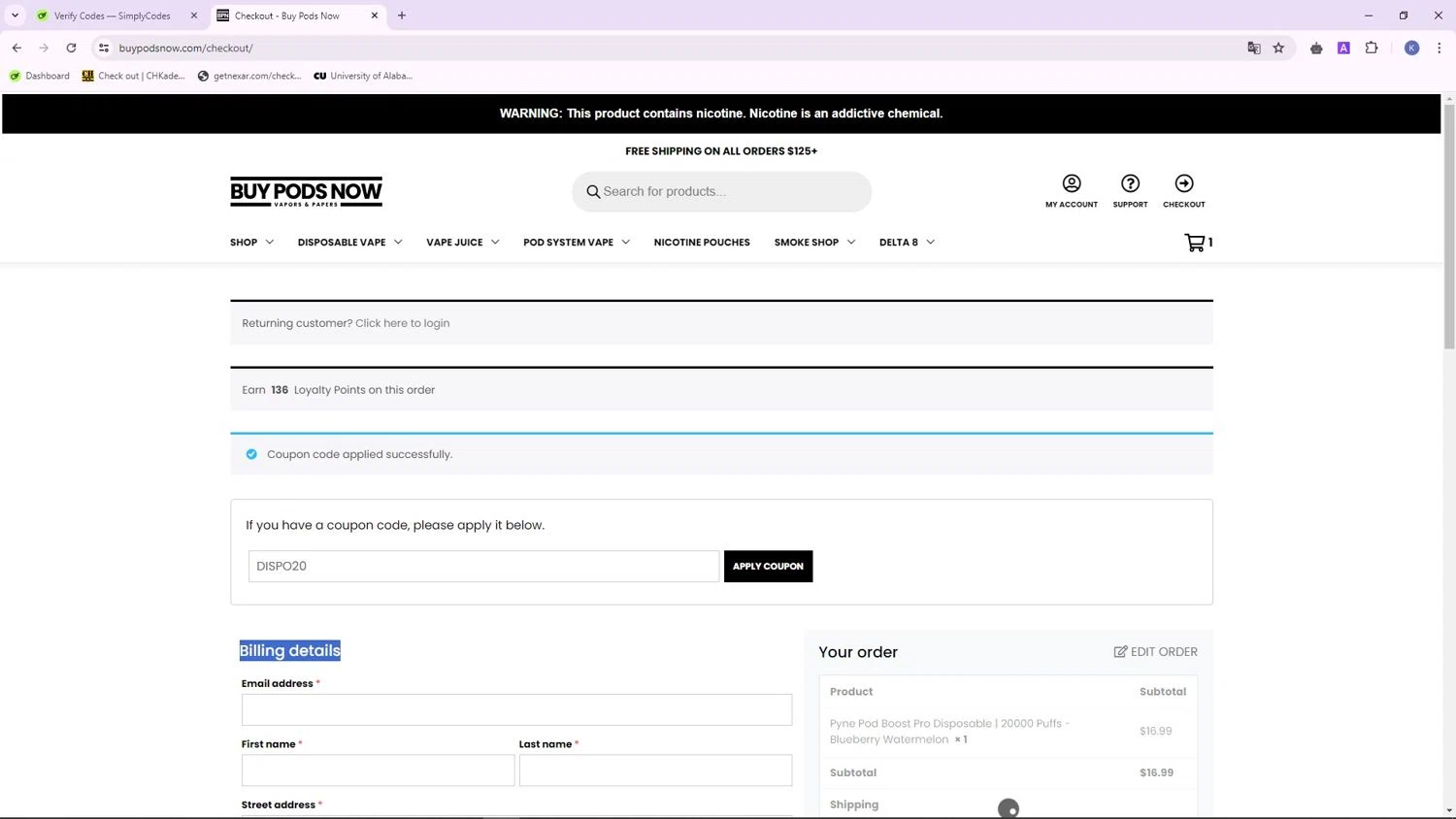
Task: Click the site information icon in address bar
Action: (104, 48)
